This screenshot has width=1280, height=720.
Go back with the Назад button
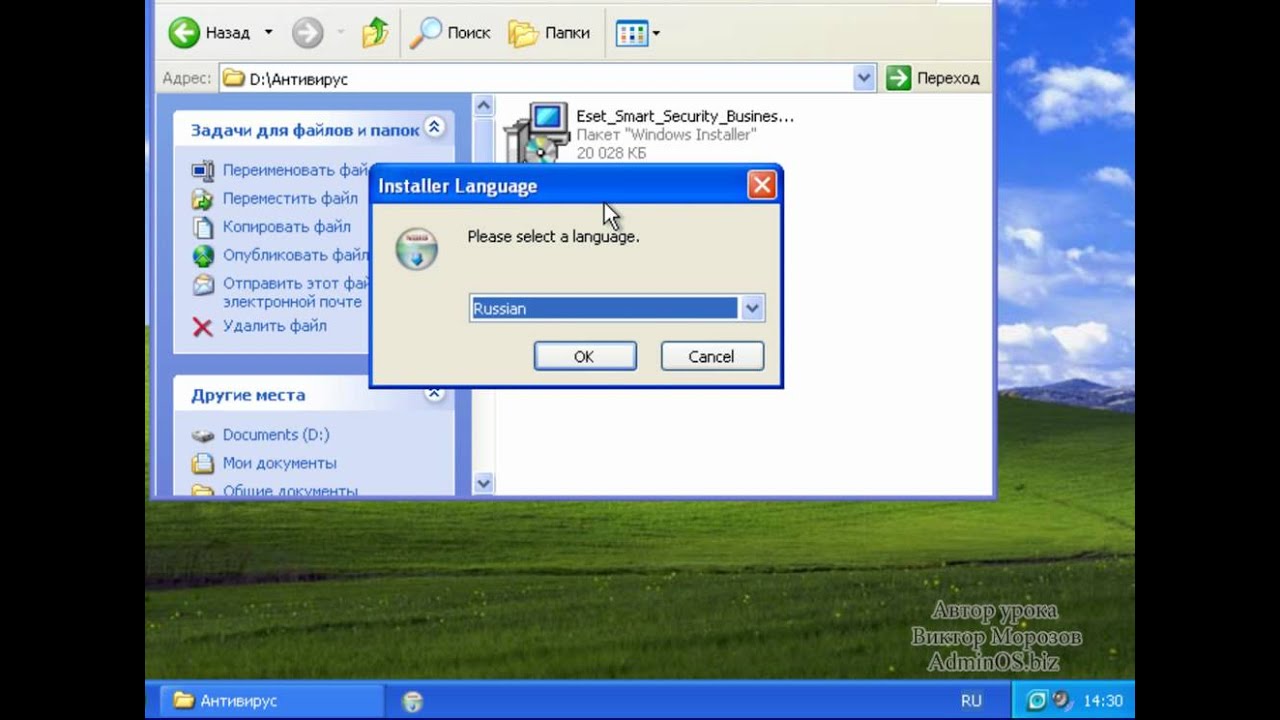[x=208, y=32]
